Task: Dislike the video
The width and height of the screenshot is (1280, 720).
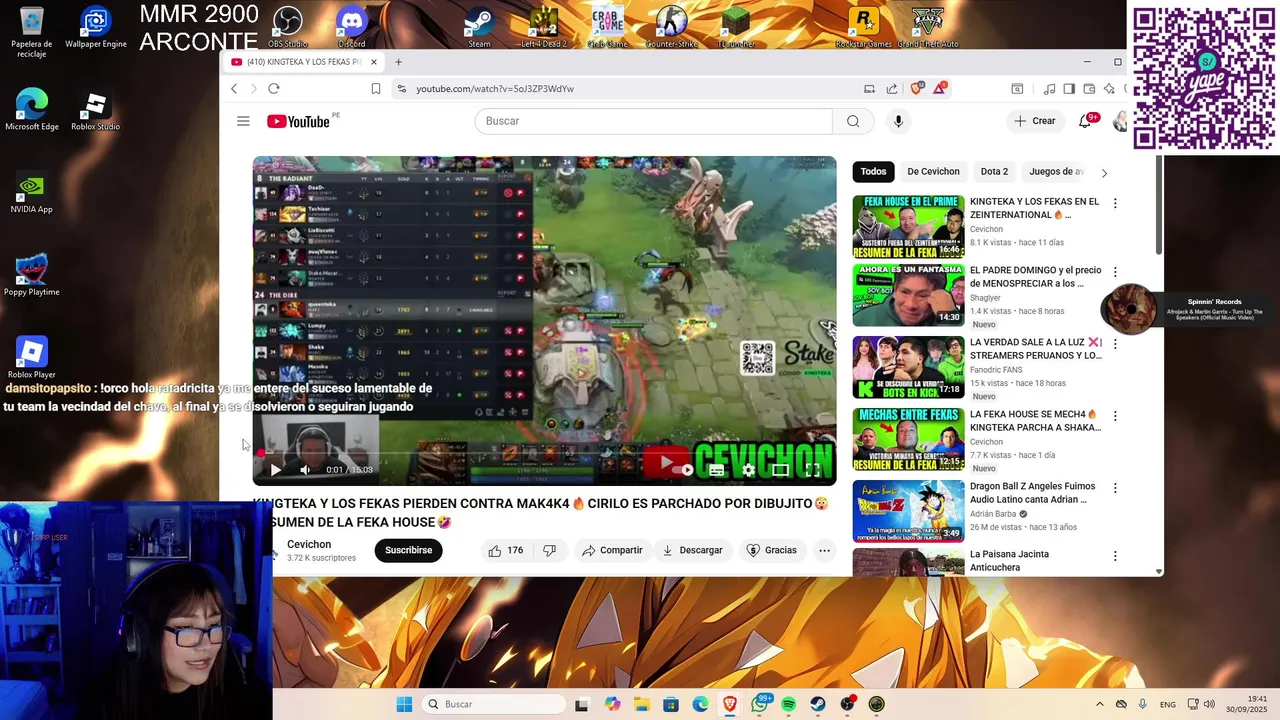Action: point(549,550)
